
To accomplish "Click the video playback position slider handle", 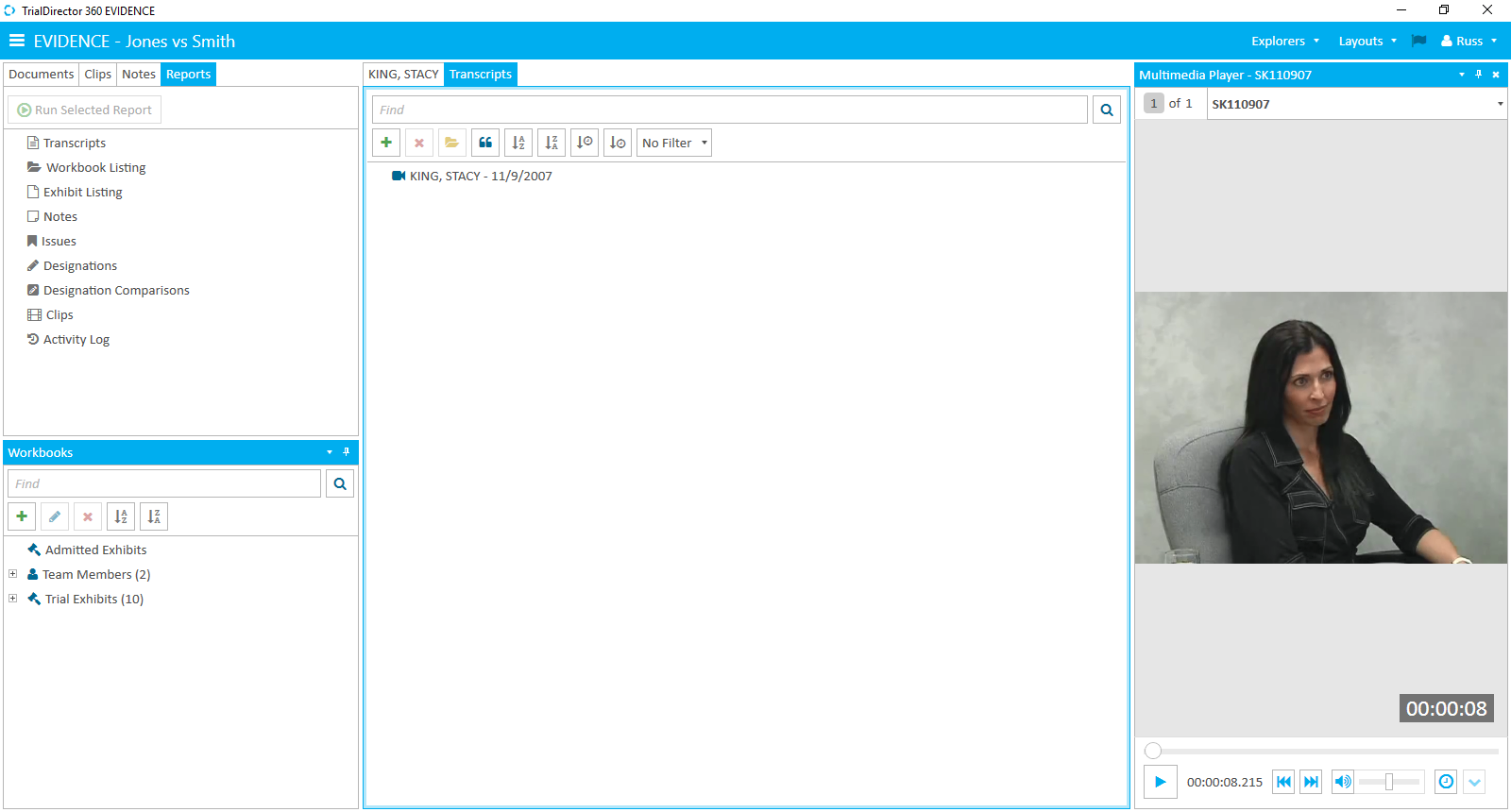I will 1153,751.
